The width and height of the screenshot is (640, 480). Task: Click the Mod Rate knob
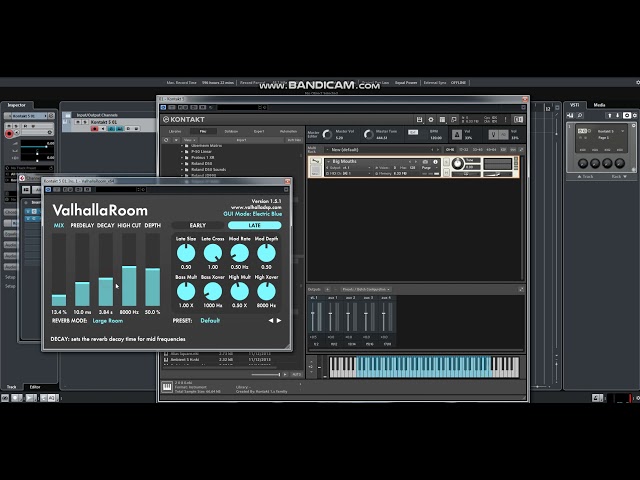(x=240, y=253)
